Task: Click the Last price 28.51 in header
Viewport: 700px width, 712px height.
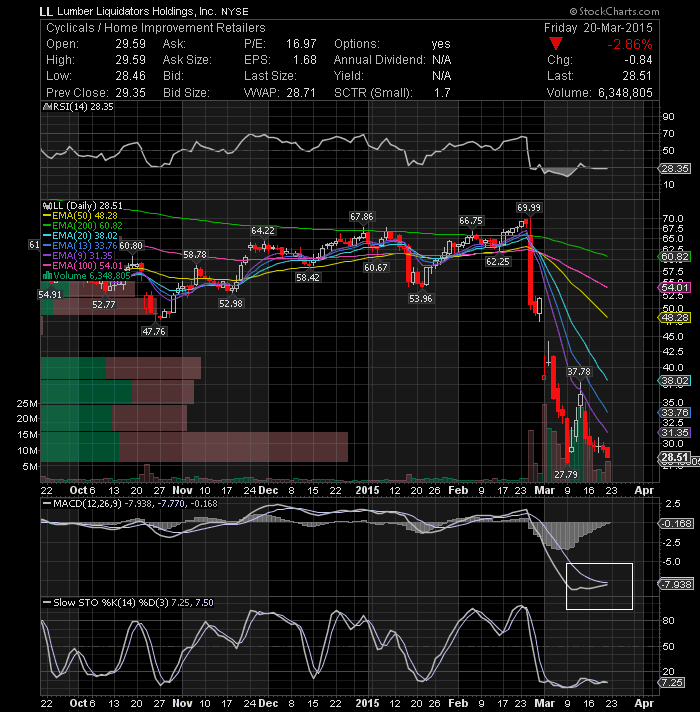Action: click(x=637, y=76)
